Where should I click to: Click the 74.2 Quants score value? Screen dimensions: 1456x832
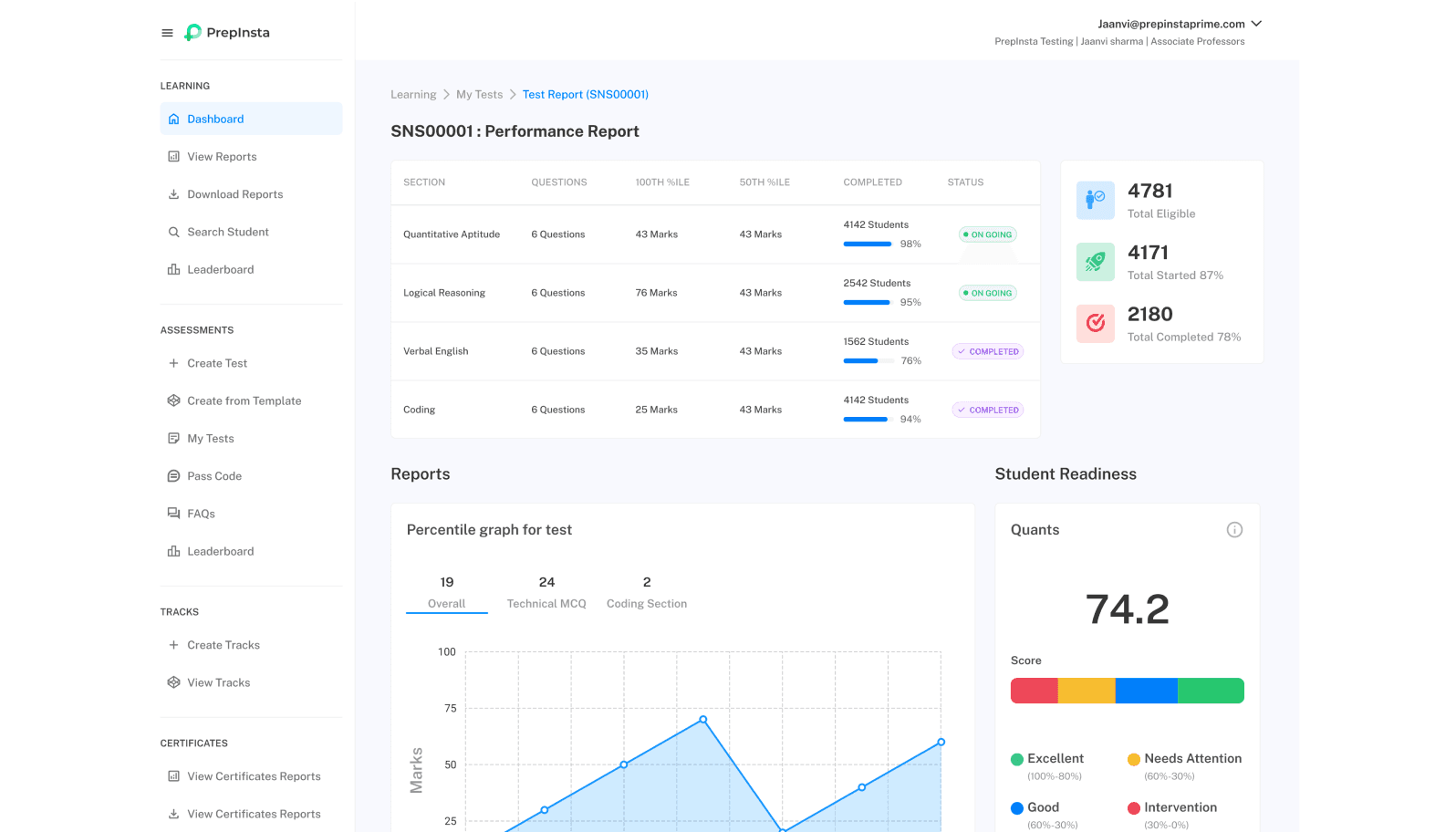click(1128, 609)
